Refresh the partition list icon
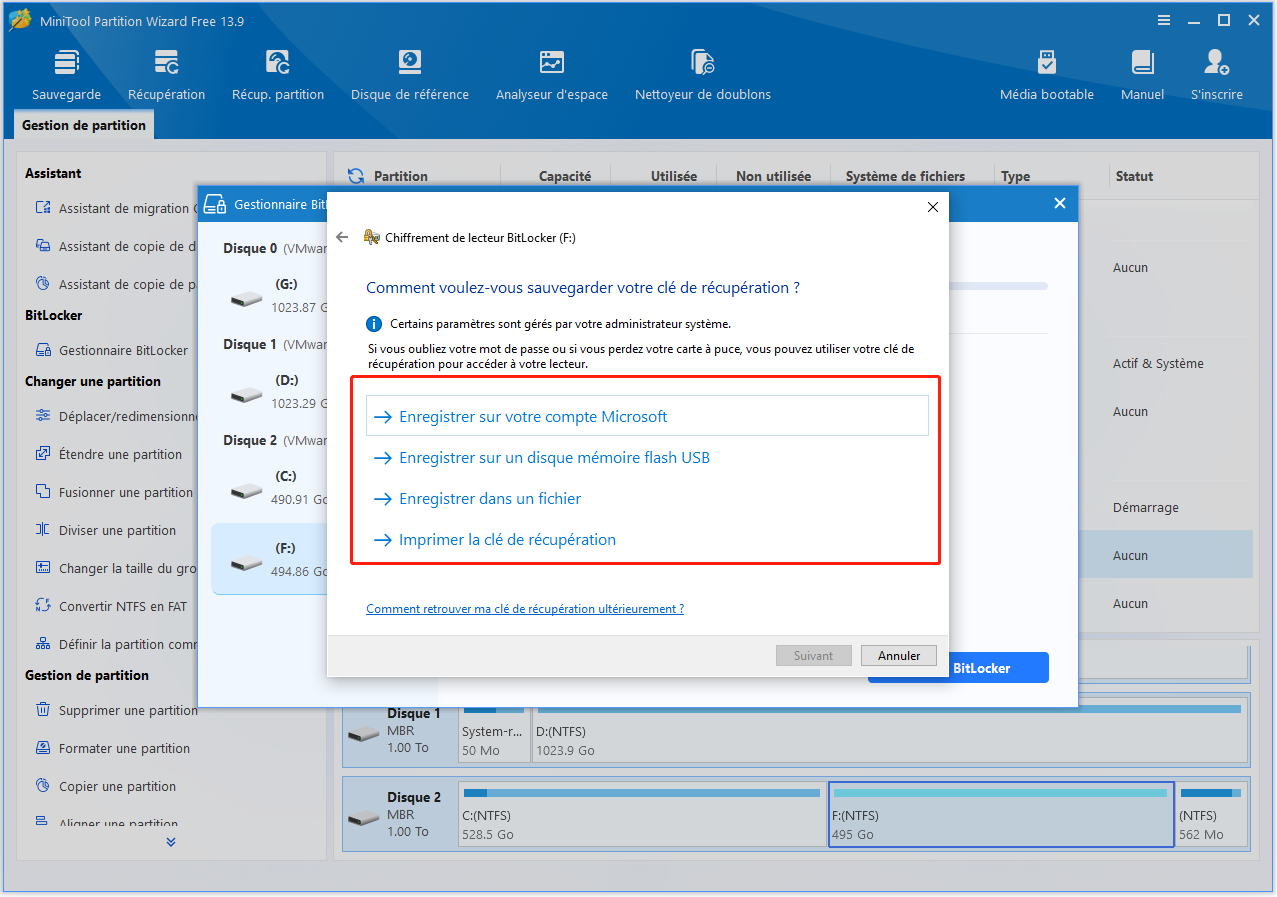 pos(355,176)
